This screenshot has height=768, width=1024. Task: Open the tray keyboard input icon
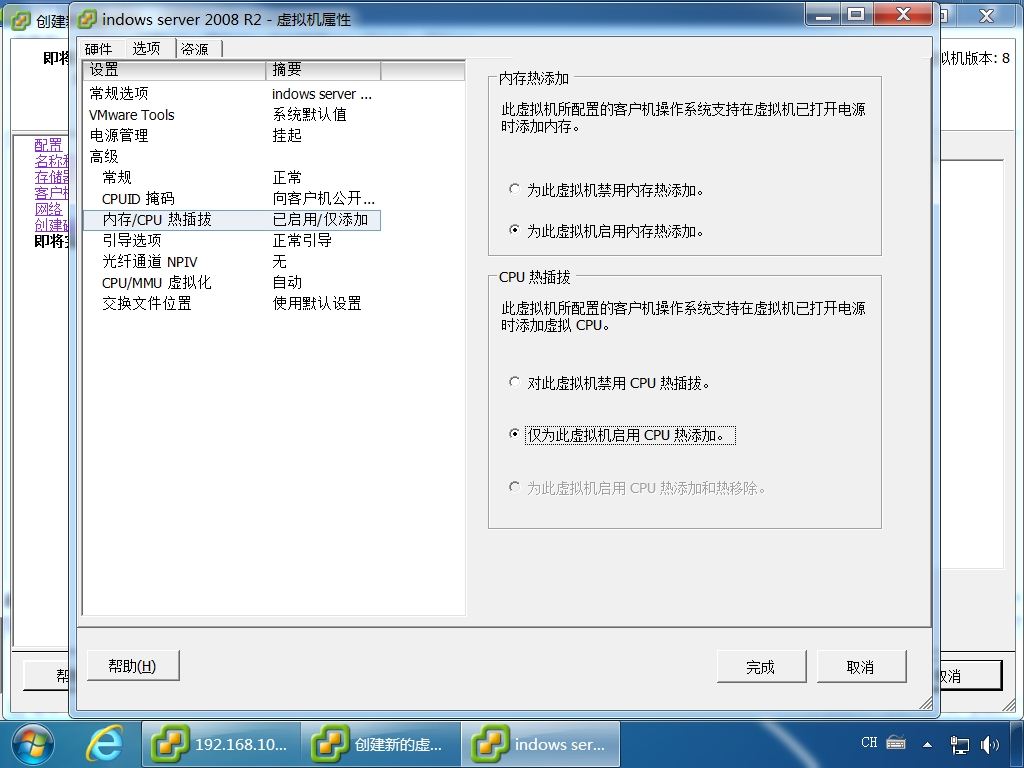click(x=896, y=743)
